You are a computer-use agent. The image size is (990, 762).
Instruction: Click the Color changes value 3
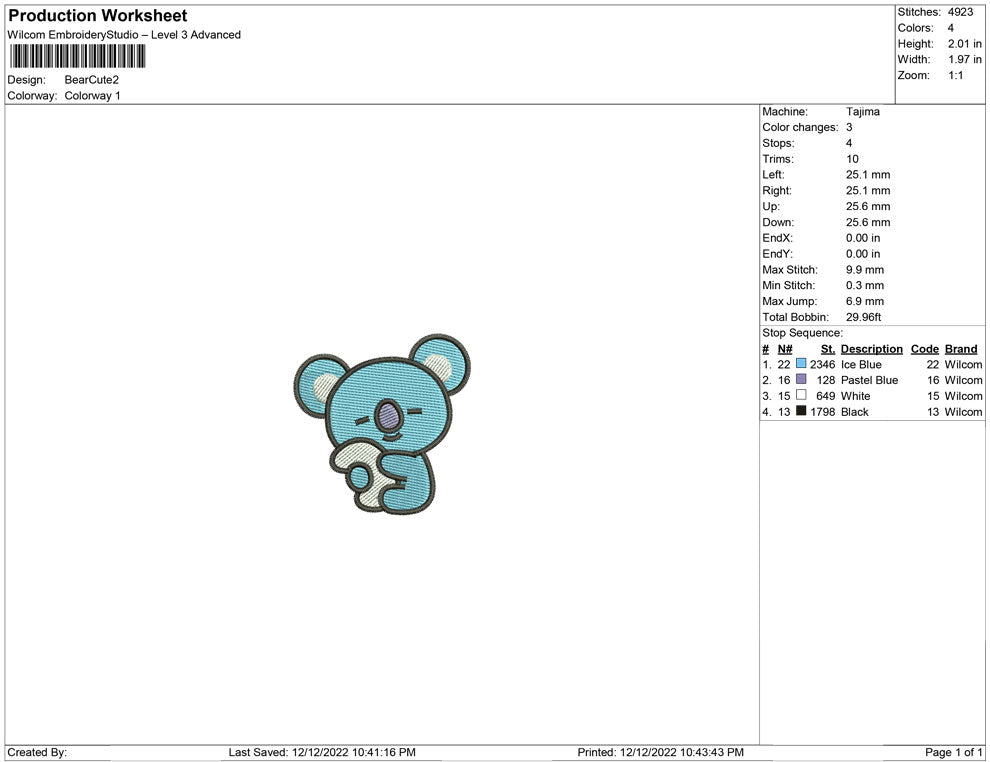click(x=849, y=127)
